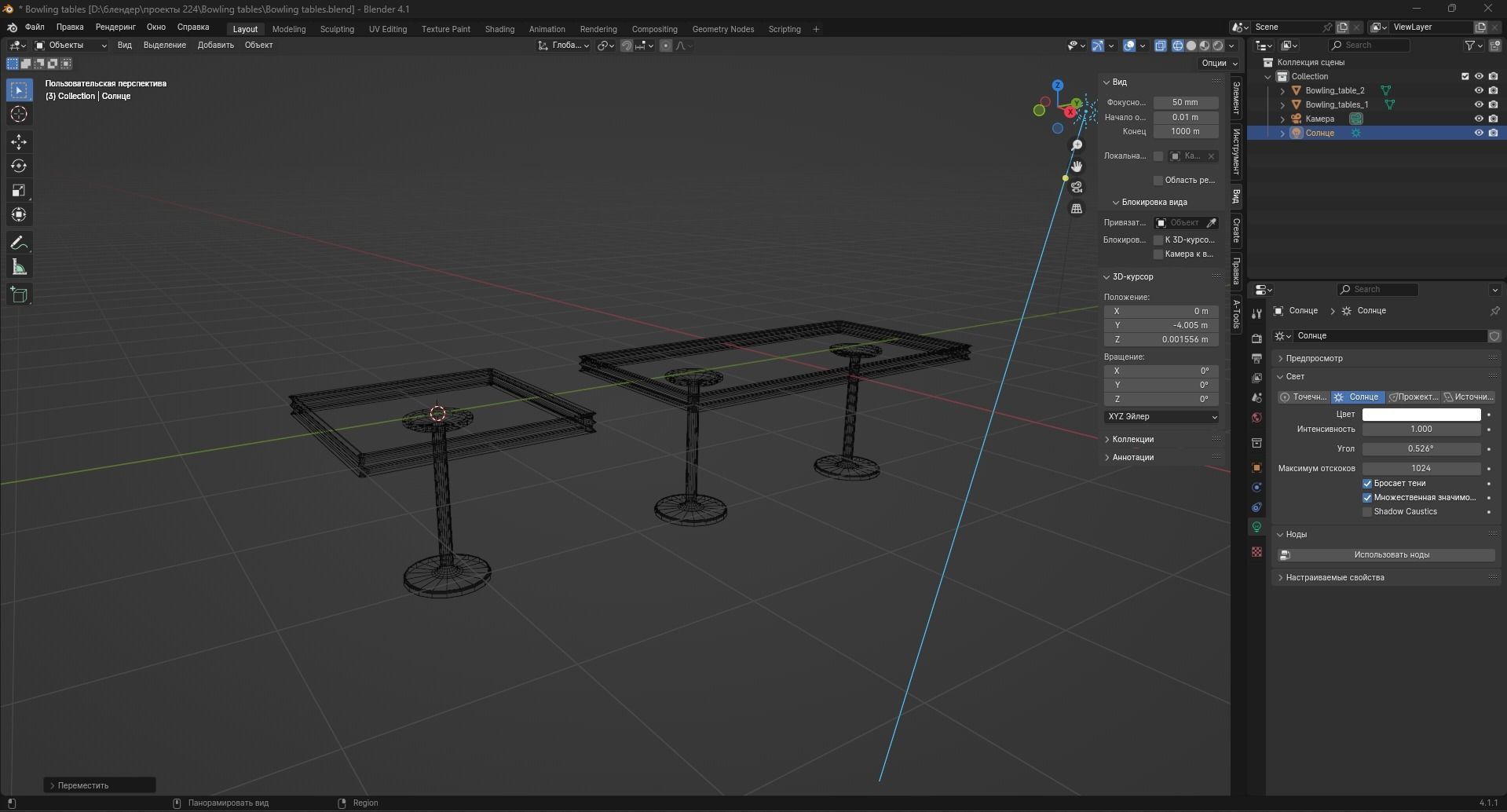Toggle X-ray mode icon
This screenshot has width=1507, height=812.
pos(1161,46)
